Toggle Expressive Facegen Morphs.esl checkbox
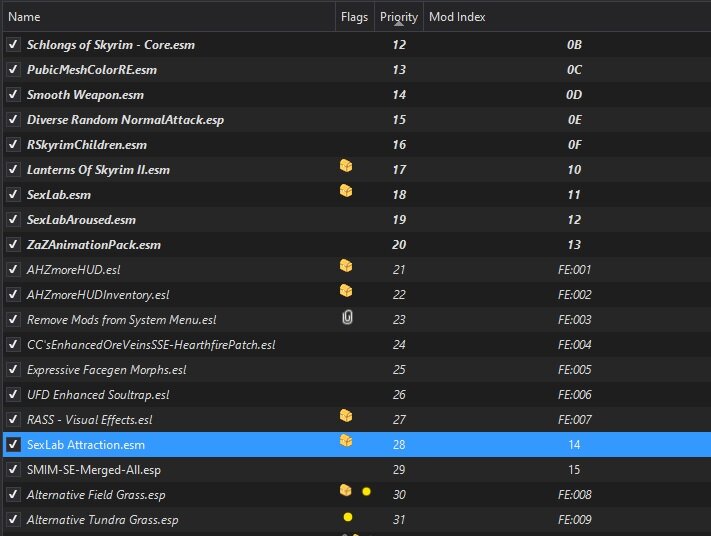Screen dimensions: 711x536 point(13,370)
